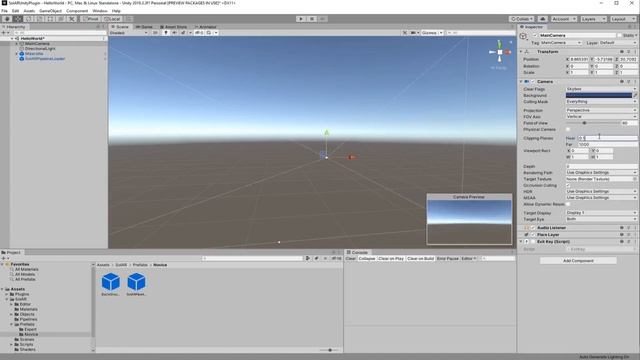Image resolution: width=640 pixels, height=360 pixels.
Task: Collapse the Prefabs folder in tree
Action: coord(11,324)
